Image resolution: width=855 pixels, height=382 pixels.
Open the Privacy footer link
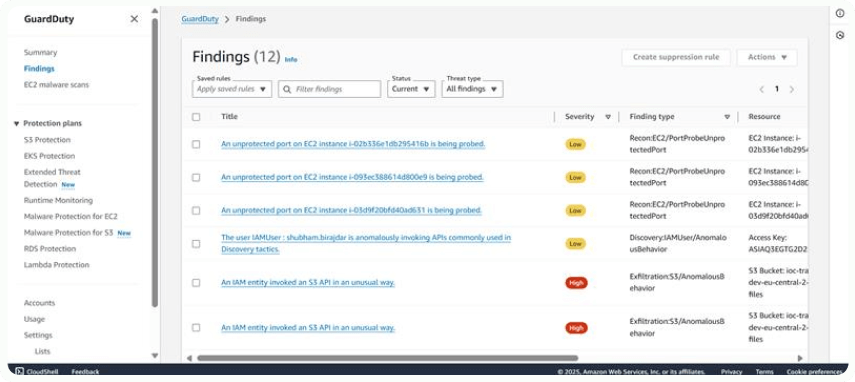click(731, 372)
